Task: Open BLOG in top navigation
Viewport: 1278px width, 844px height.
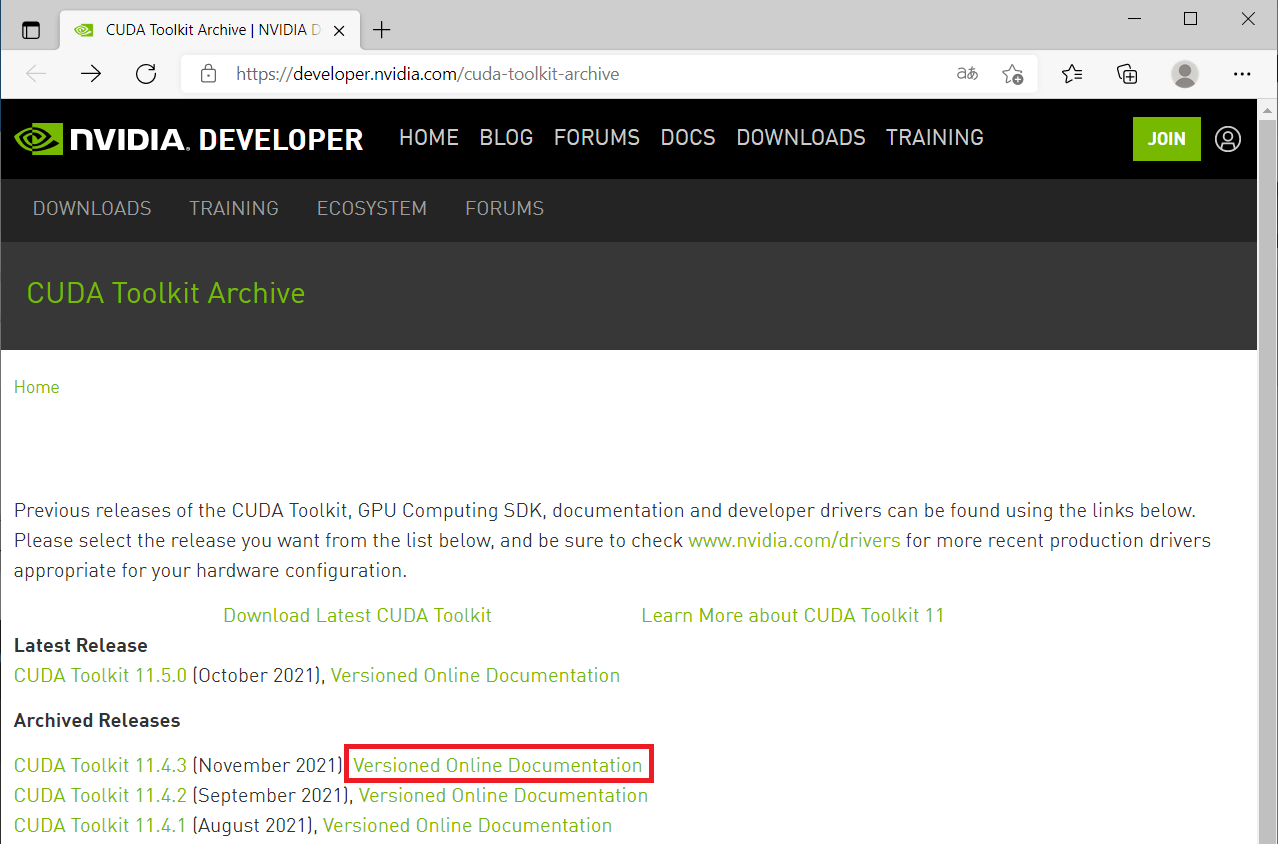Action: tap(506, 138)
